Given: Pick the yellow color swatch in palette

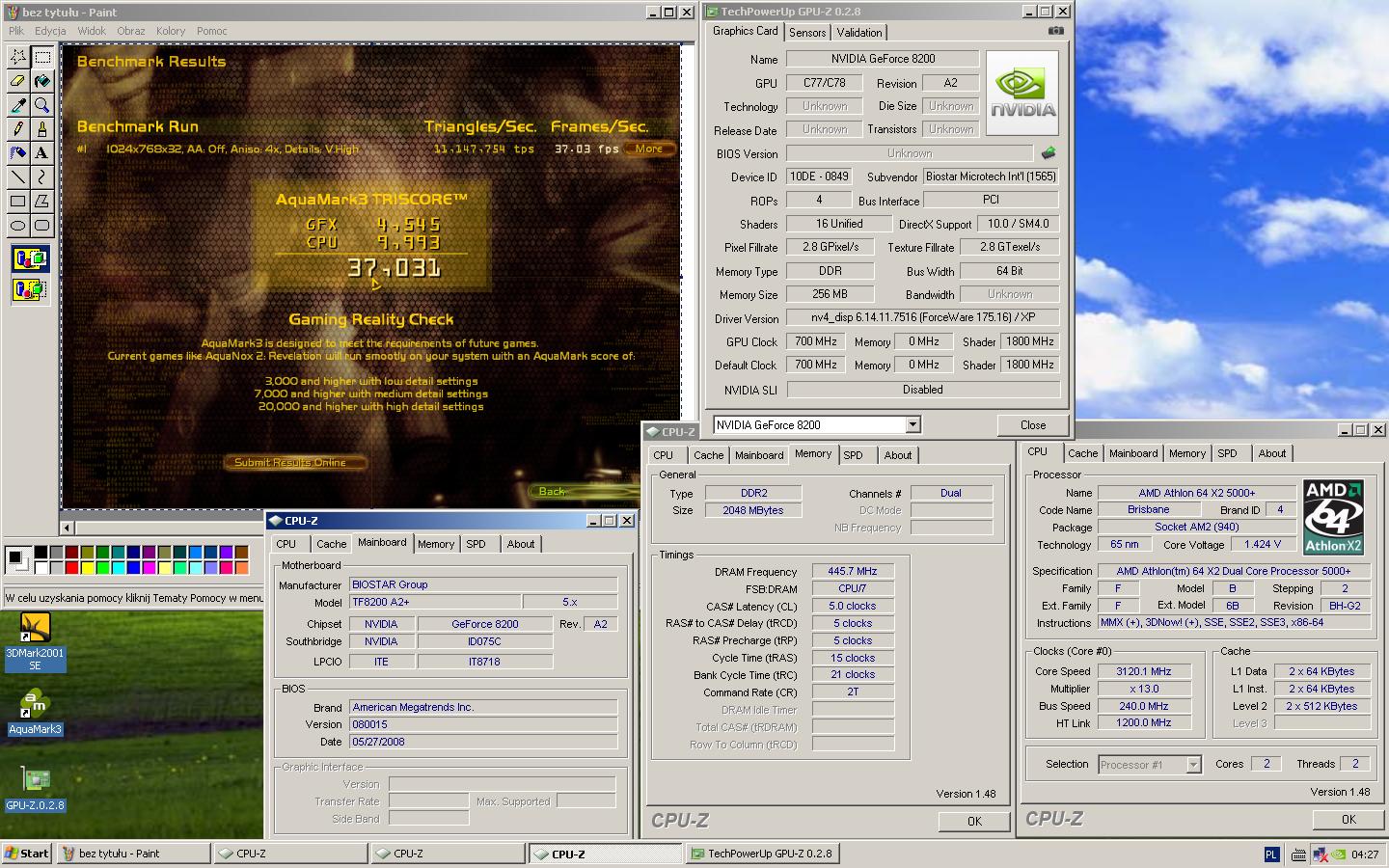Looking at the screenshot, I should pyautogui.click(x=88, y=567).
